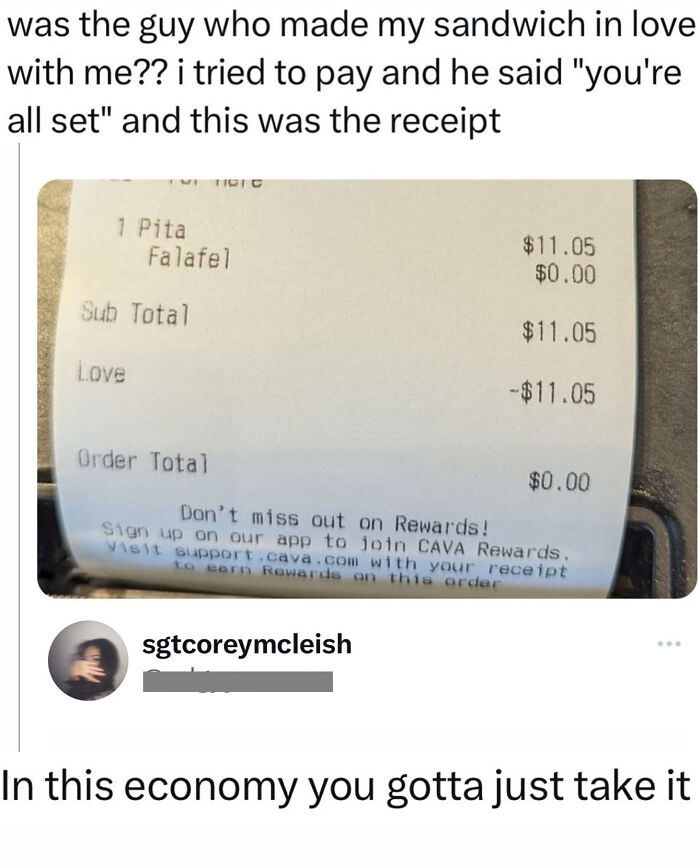Click the '1 Pita' item line

[x=152, y=228]
